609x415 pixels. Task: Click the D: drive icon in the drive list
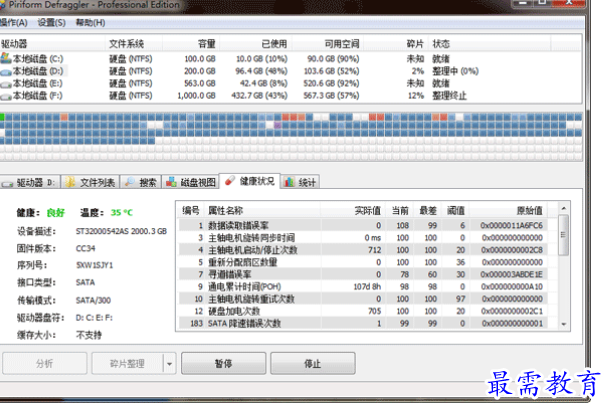tap(6, 72)
